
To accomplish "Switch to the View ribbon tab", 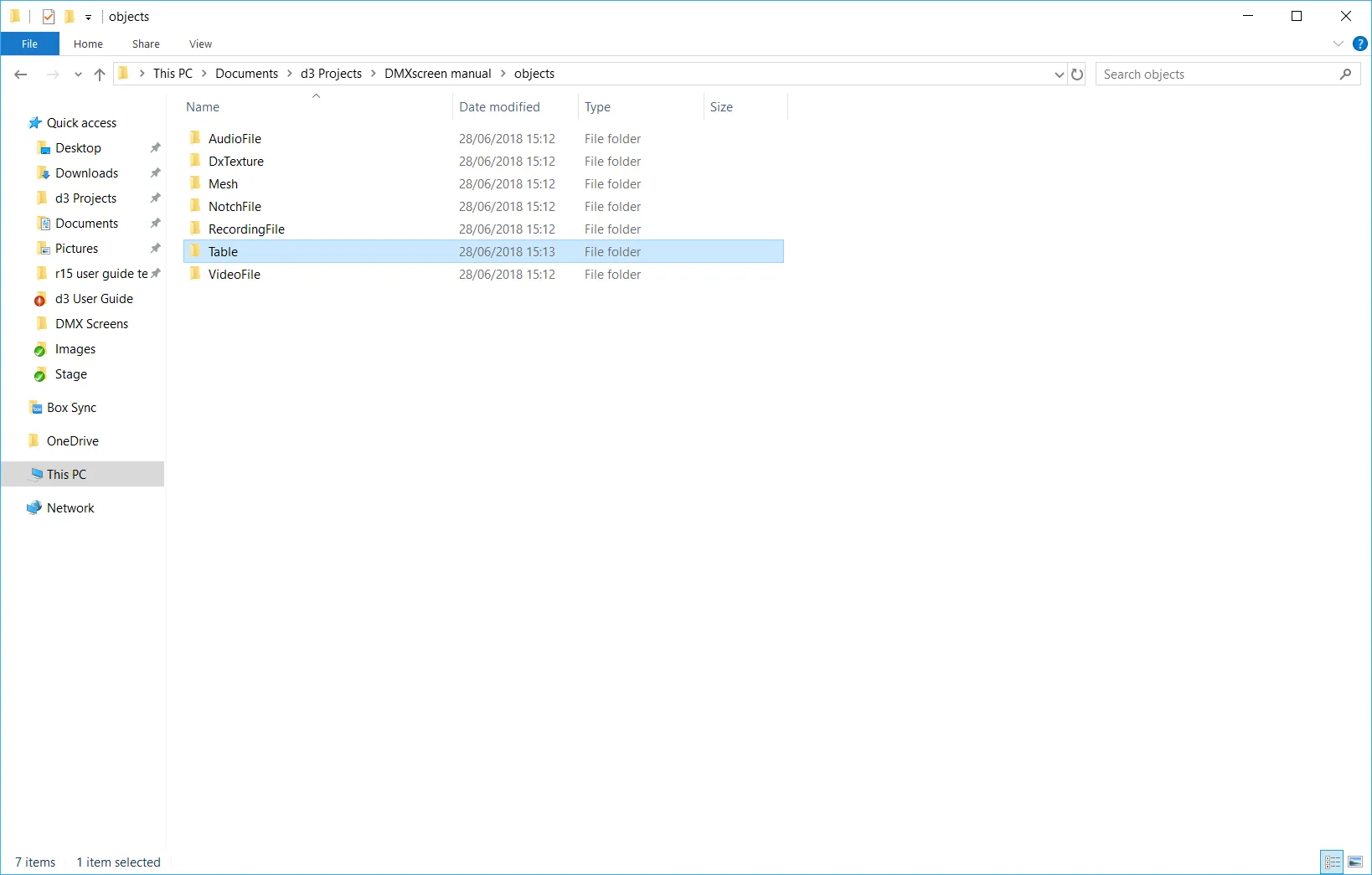I will [199, 44].
